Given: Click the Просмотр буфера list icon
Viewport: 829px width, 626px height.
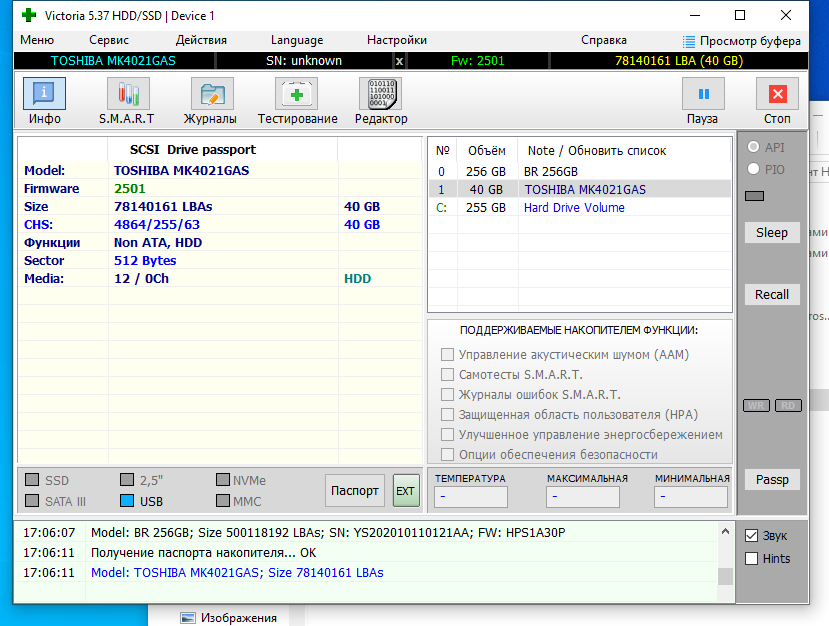Looking at the screenshot, I should coord(688,41).
